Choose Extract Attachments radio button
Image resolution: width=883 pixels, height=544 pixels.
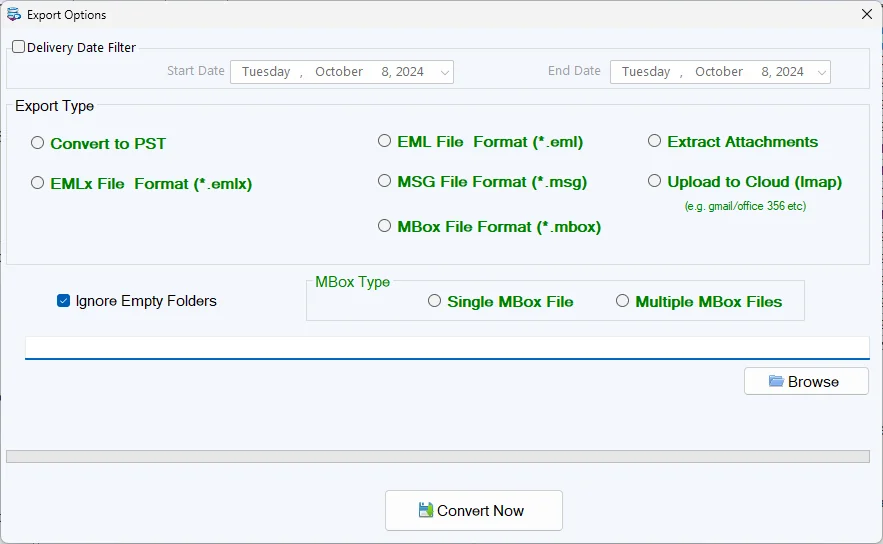655,141
